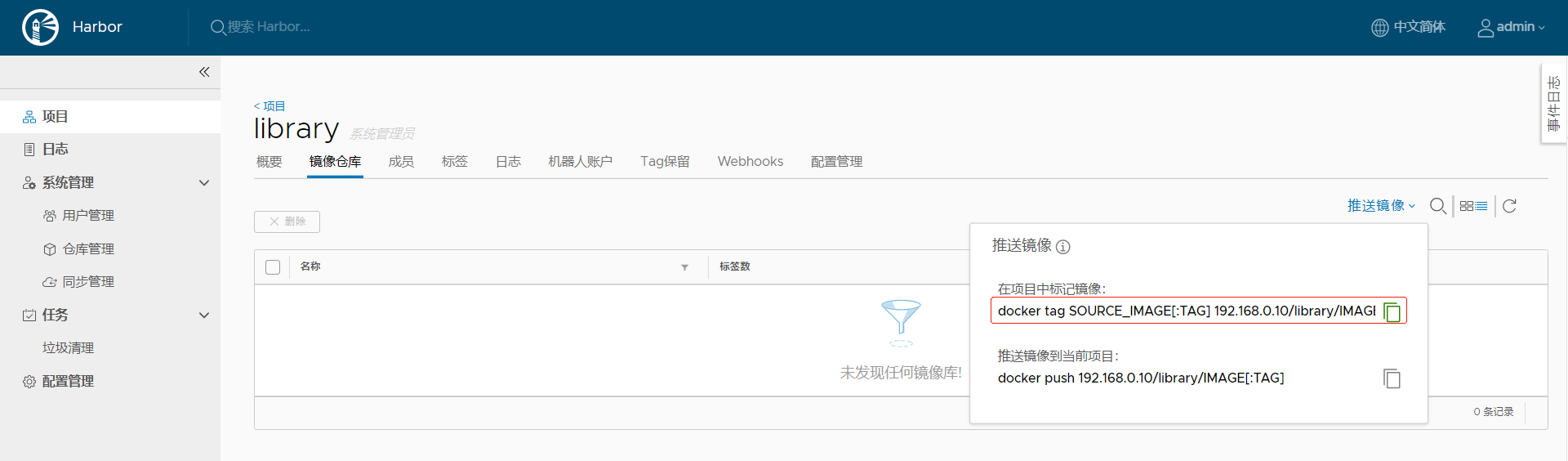This screenshot has height=461, width=1568.
Task: Open the 推送镜像 dropdown
Action: 1381,206
